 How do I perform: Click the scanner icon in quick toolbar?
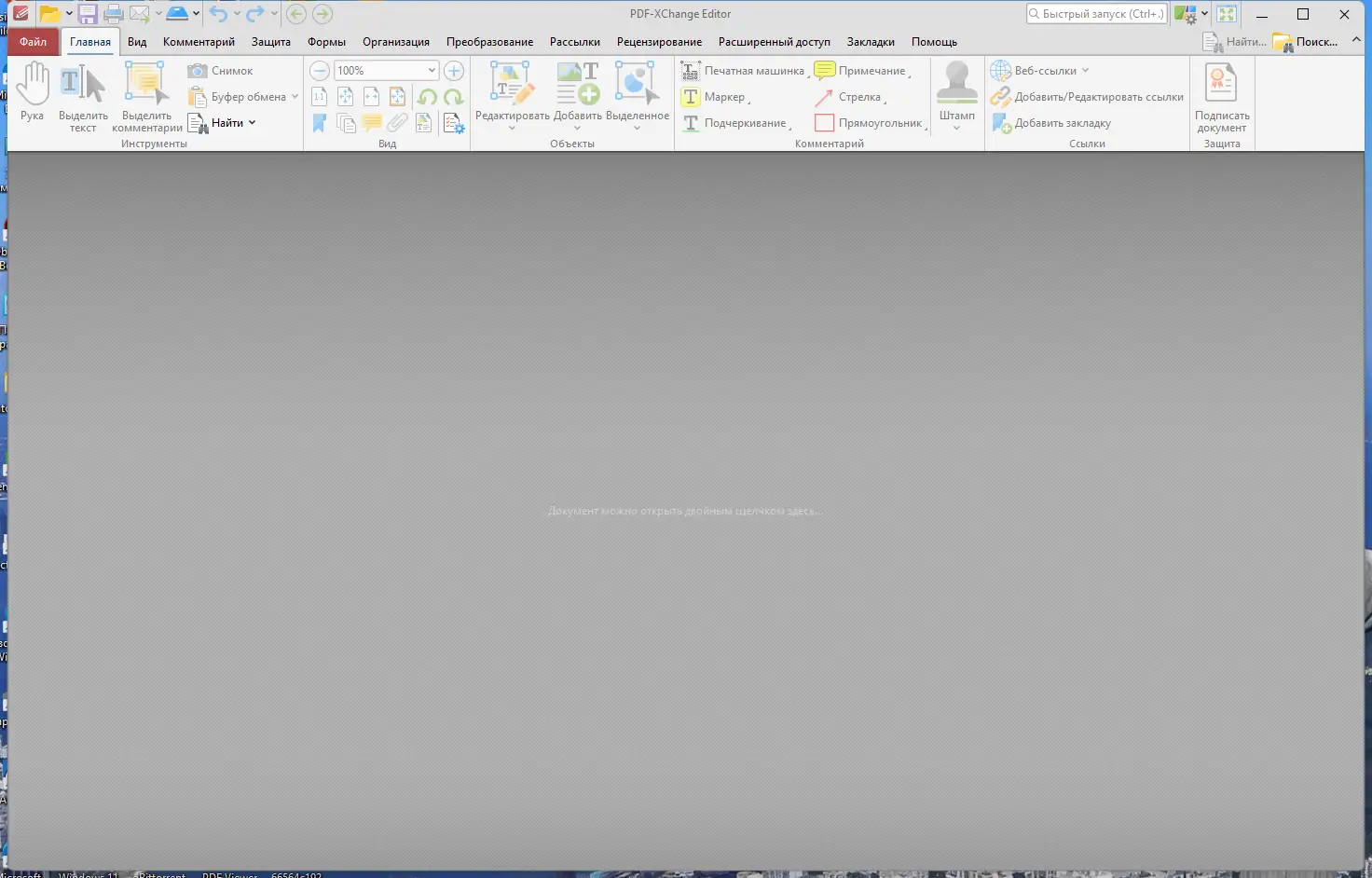pos(177,14)
